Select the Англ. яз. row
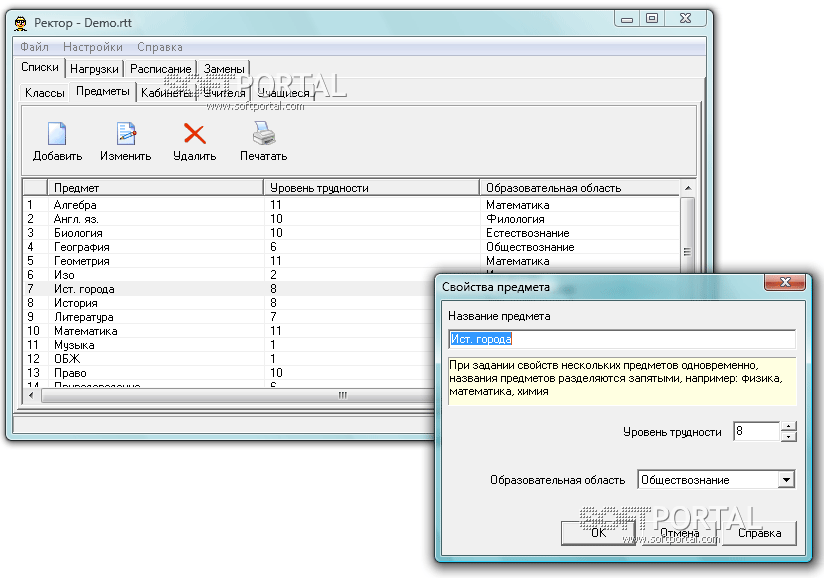The width and height of the screenshot is (824, 578). point(351,219)
